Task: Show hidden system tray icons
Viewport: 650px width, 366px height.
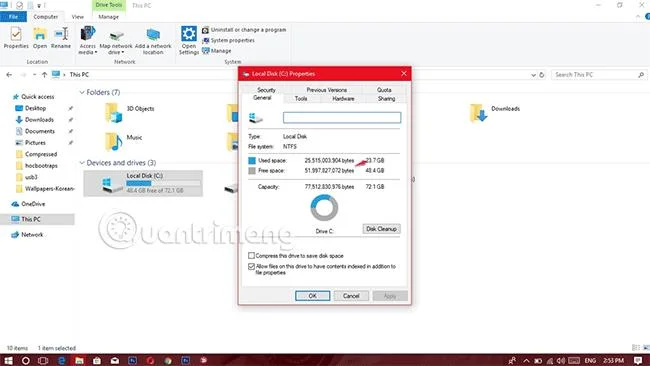Action: tap(526, 361)
